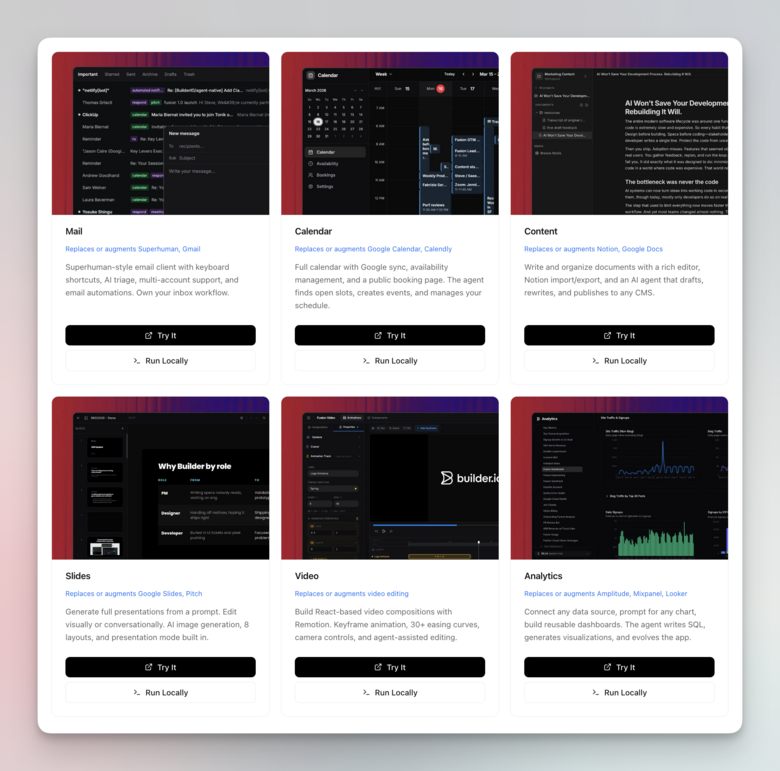
Task: Select Run Locally on Video card
Action: pos(390,692)
